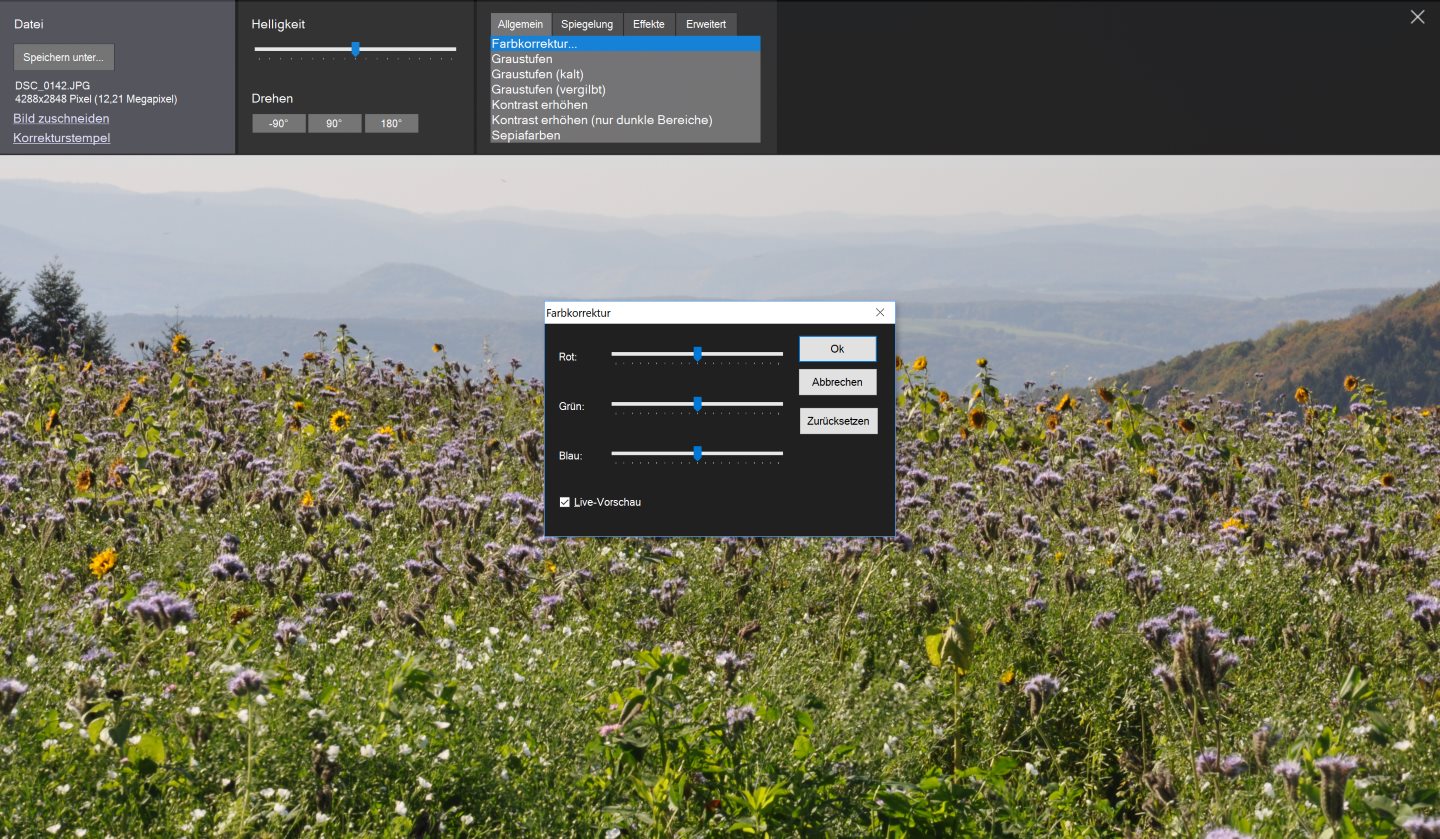Open the Korrekturstempel link
1440x839 pixels.
61,138
